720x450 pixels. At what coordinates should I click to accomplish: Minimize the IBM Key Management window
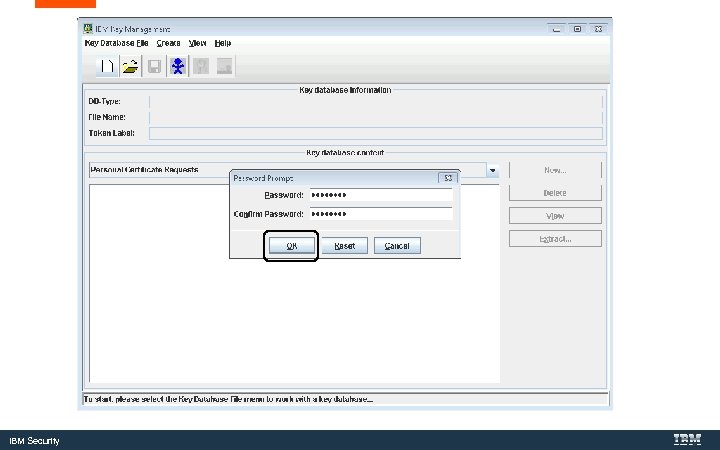(x=556, y=28)
